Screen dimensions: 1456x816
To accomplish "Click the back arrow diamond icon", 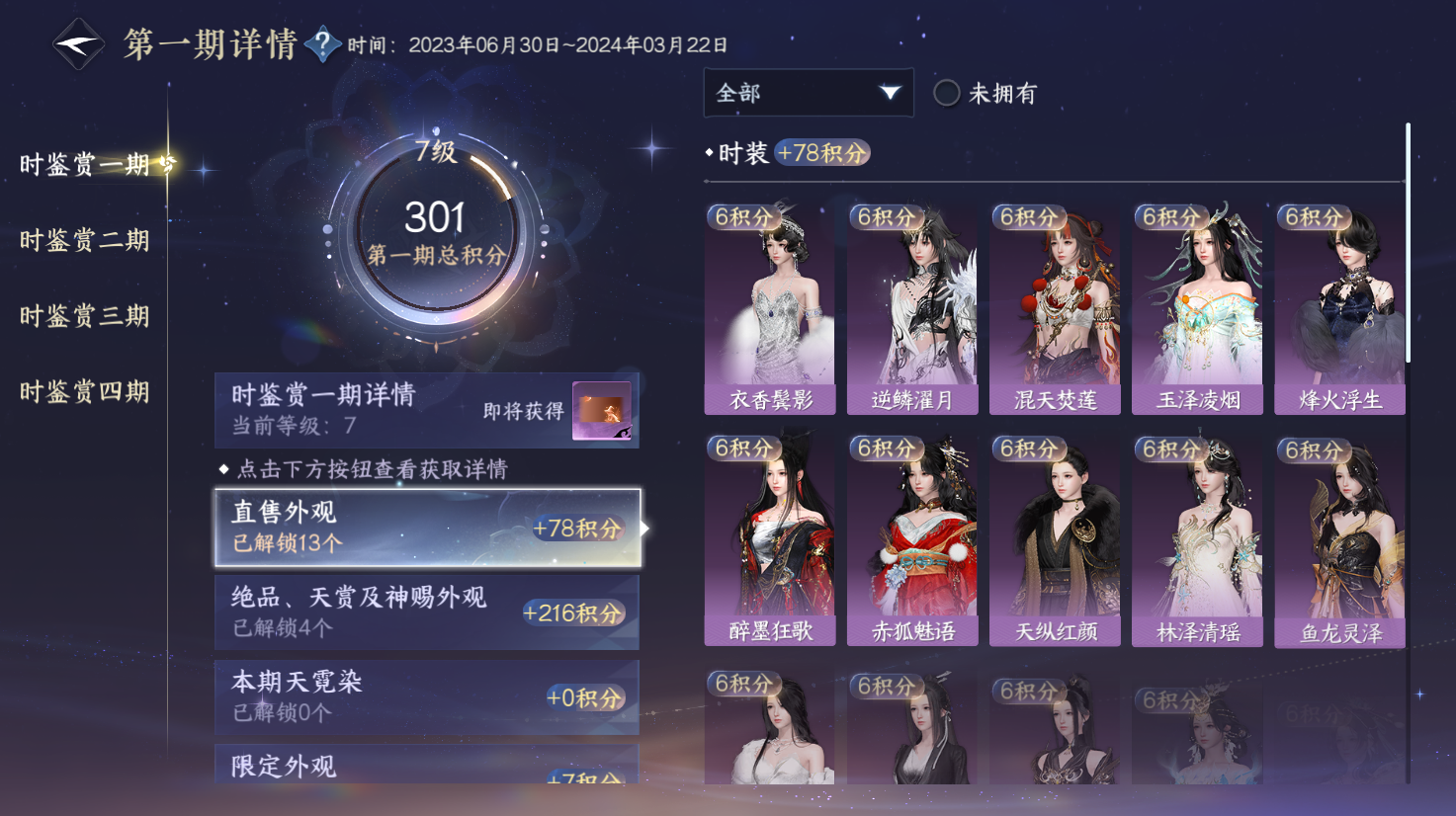I will point(78,44).
